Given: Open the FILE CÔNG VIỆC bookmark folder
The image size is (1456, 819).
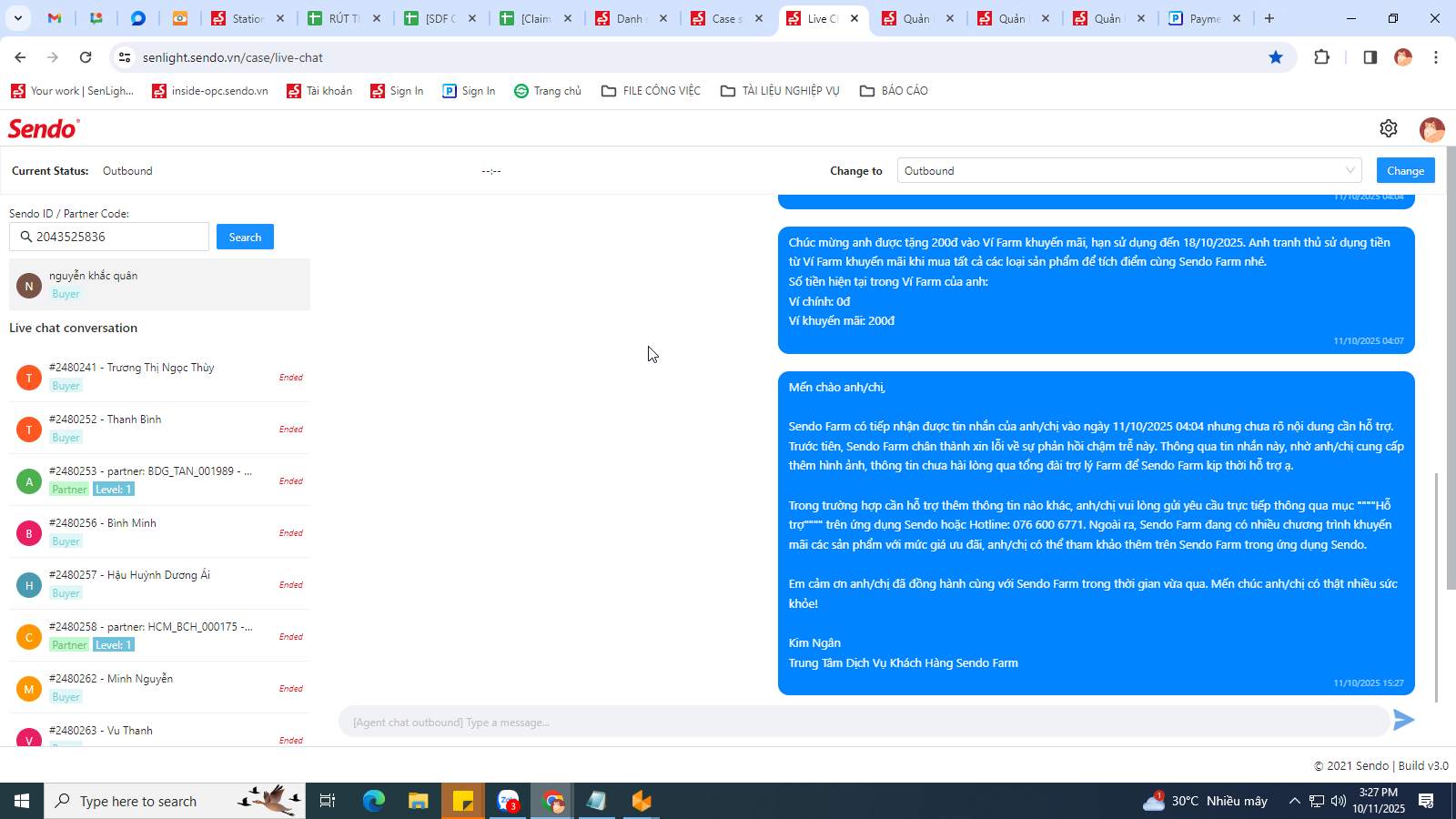Looking at the screenshot, I should [651, 91].
